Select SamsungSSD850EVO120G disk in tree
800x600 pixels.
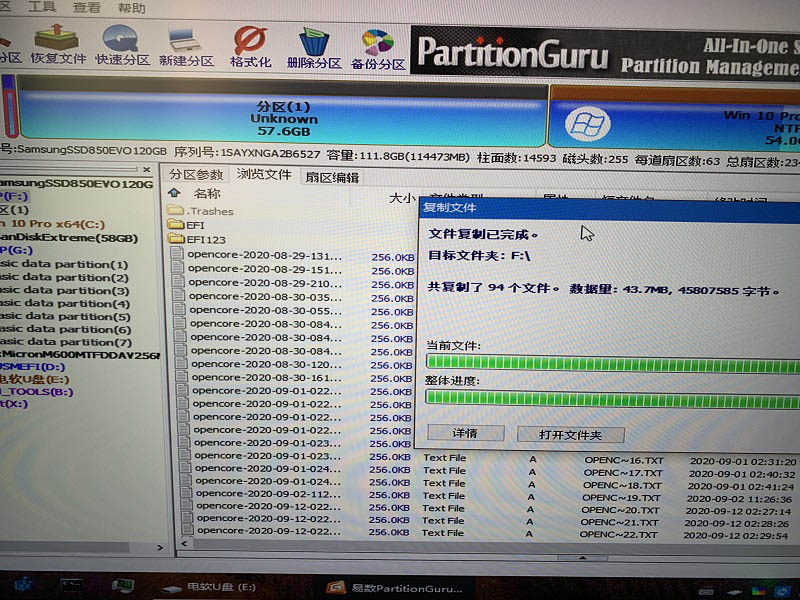(x=77, y=184)
